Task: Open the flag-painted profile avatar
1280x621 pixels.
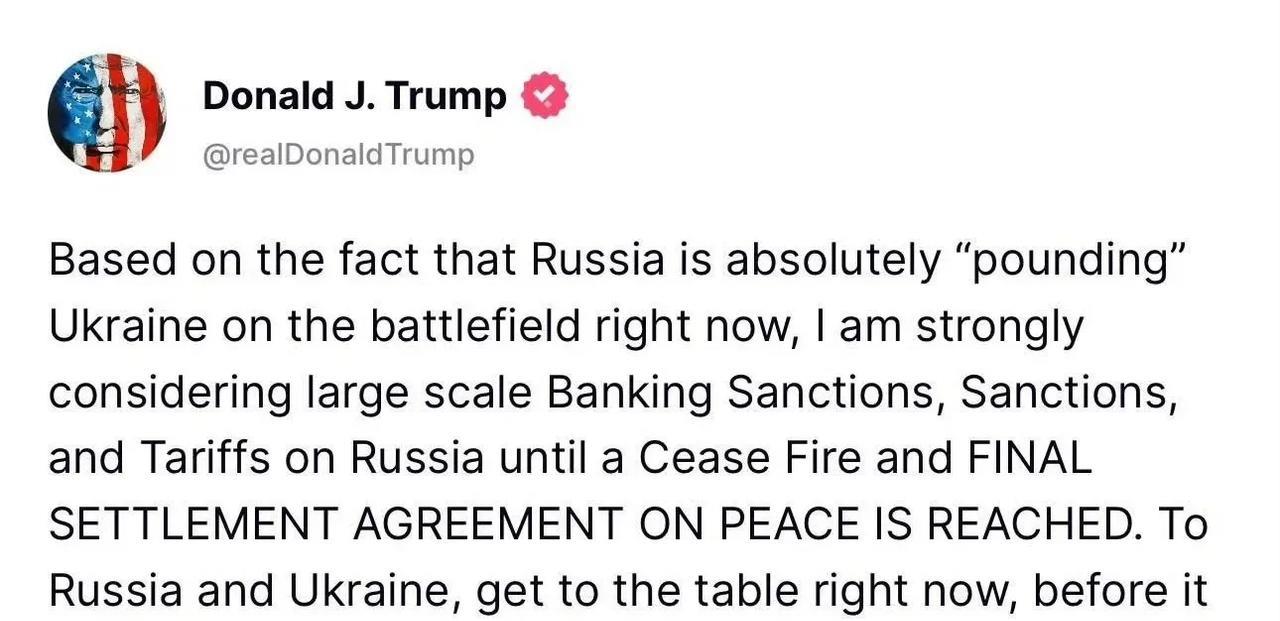Action: pyautogui.click(x=107, y=113)
